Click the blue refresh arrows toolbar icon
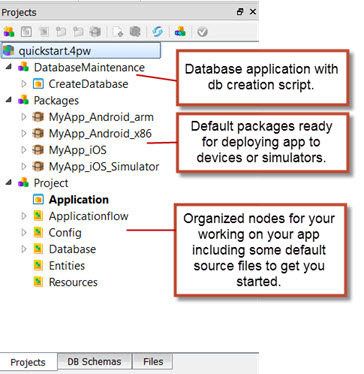This screenshot has width=364, height=374. coord(158,32)
